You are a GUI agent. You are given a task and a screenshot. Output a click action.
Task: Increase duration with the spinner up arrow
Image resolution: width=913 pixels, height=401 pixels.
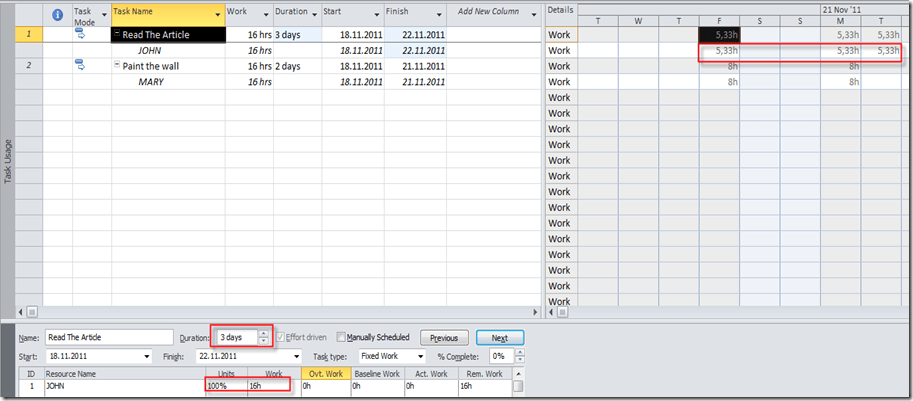pos(264,333)
